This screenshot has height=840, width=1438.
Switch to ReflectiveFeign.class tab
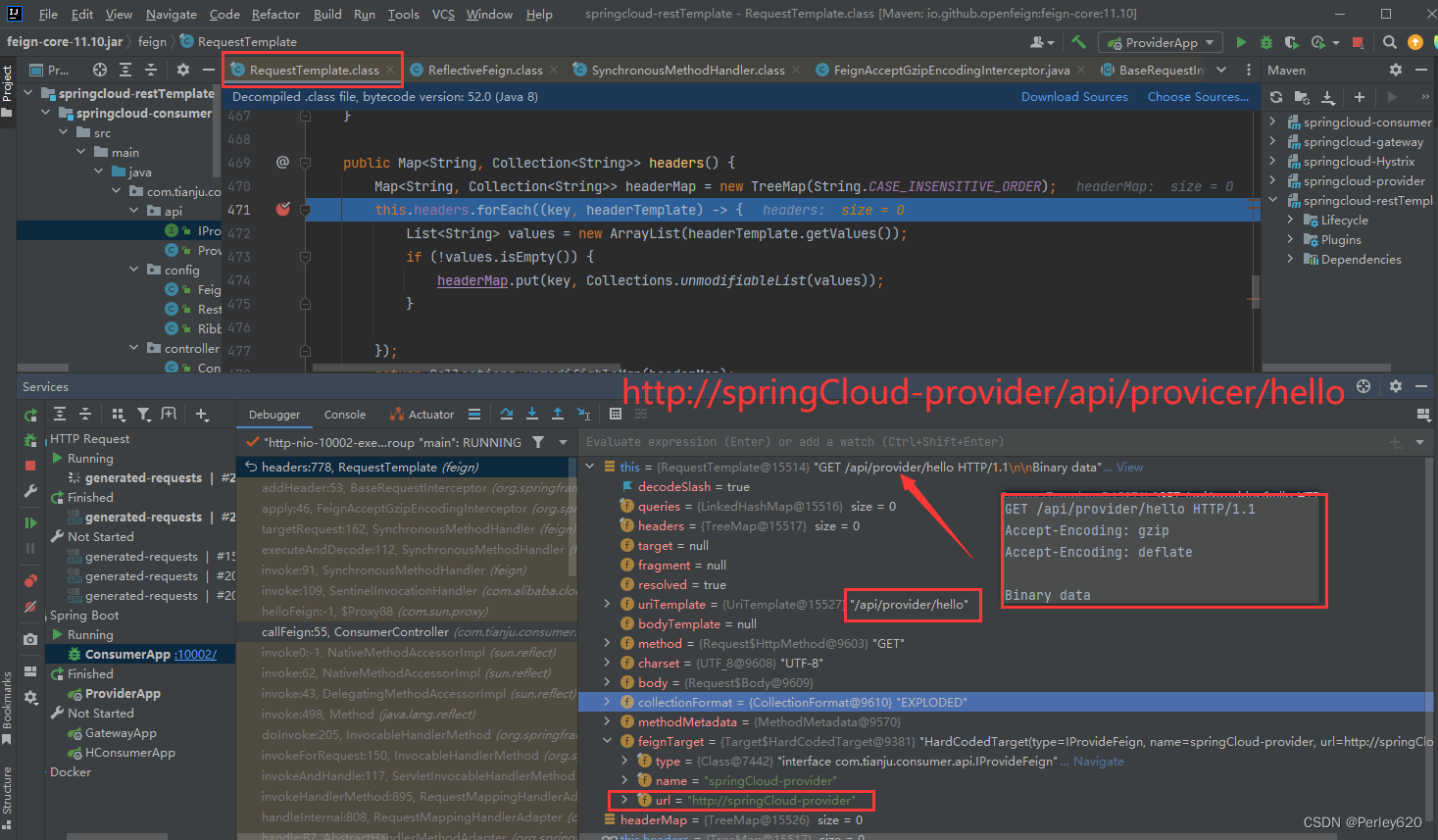(x=484, y=70)
